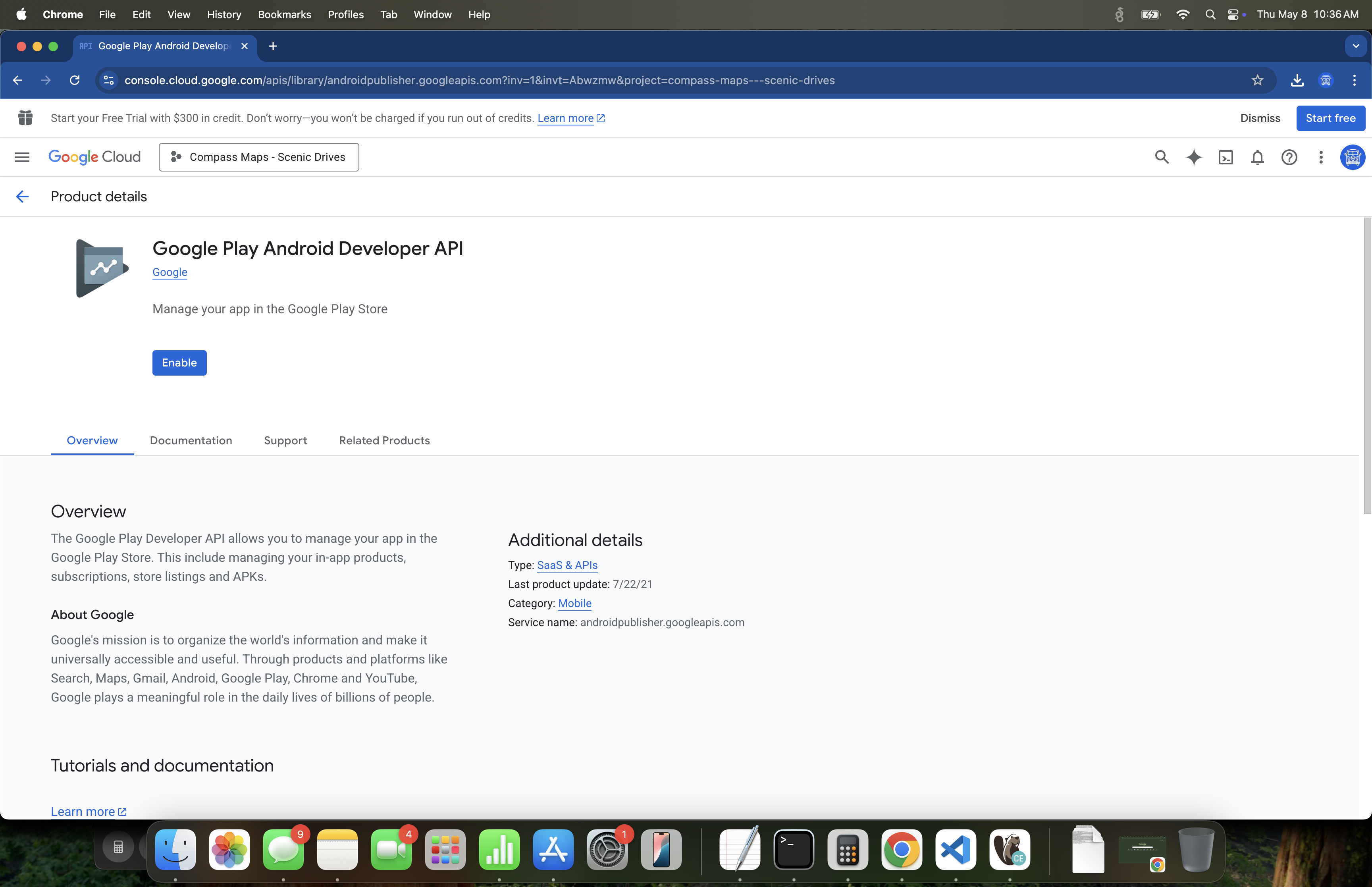Open a new Chrome tab

coord(273,46)
